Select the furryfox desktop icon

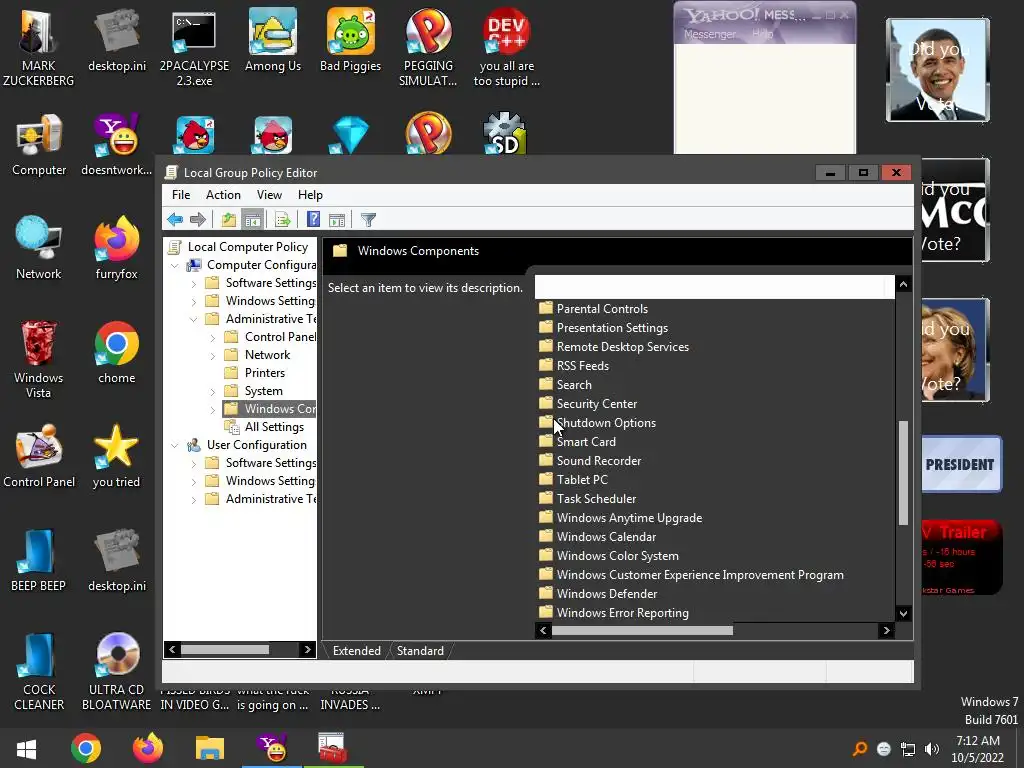coord(117,248)
